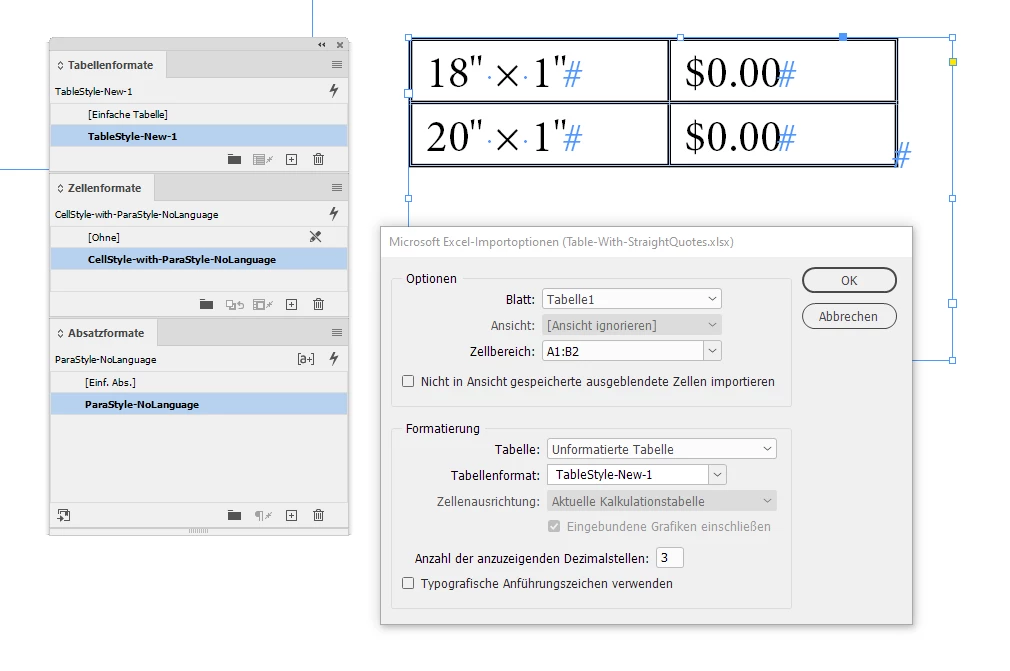Click the Zellenformate quick apply lightning icon
Viewport: 1010px width, 671px height.
click(334, 214)
